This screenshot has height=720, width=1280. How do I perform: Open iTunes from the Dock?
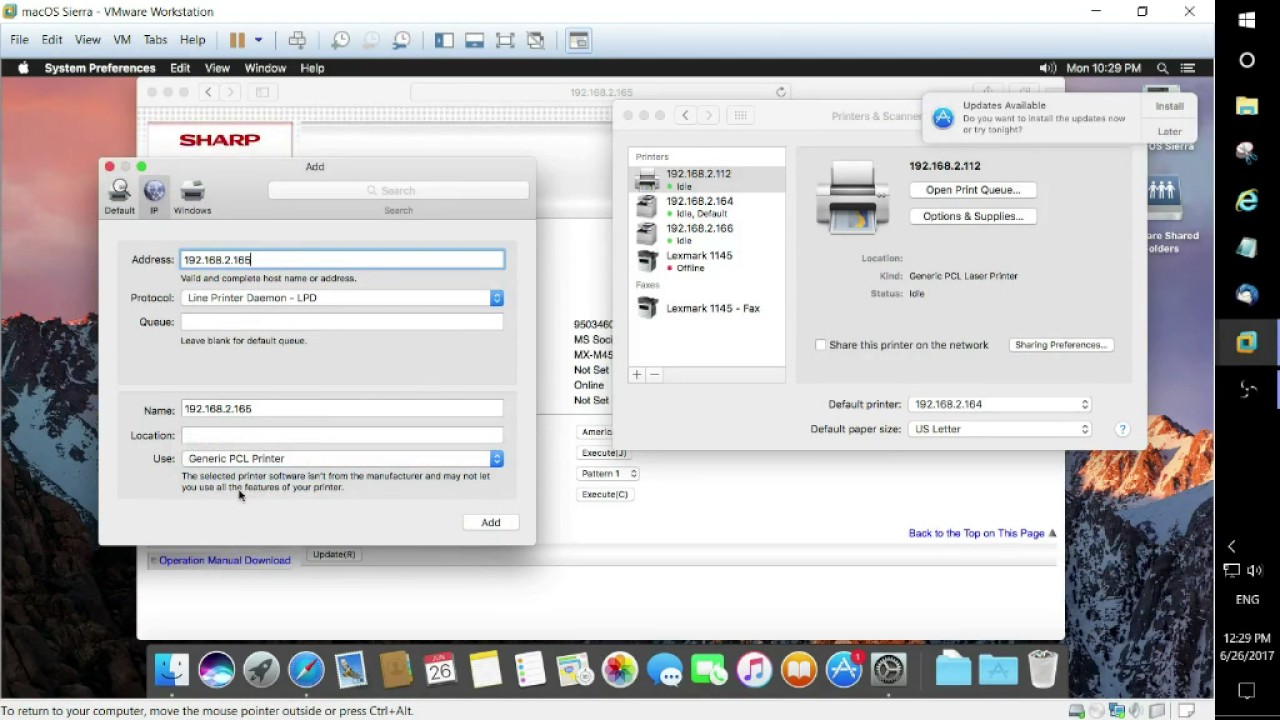point(754,670)
